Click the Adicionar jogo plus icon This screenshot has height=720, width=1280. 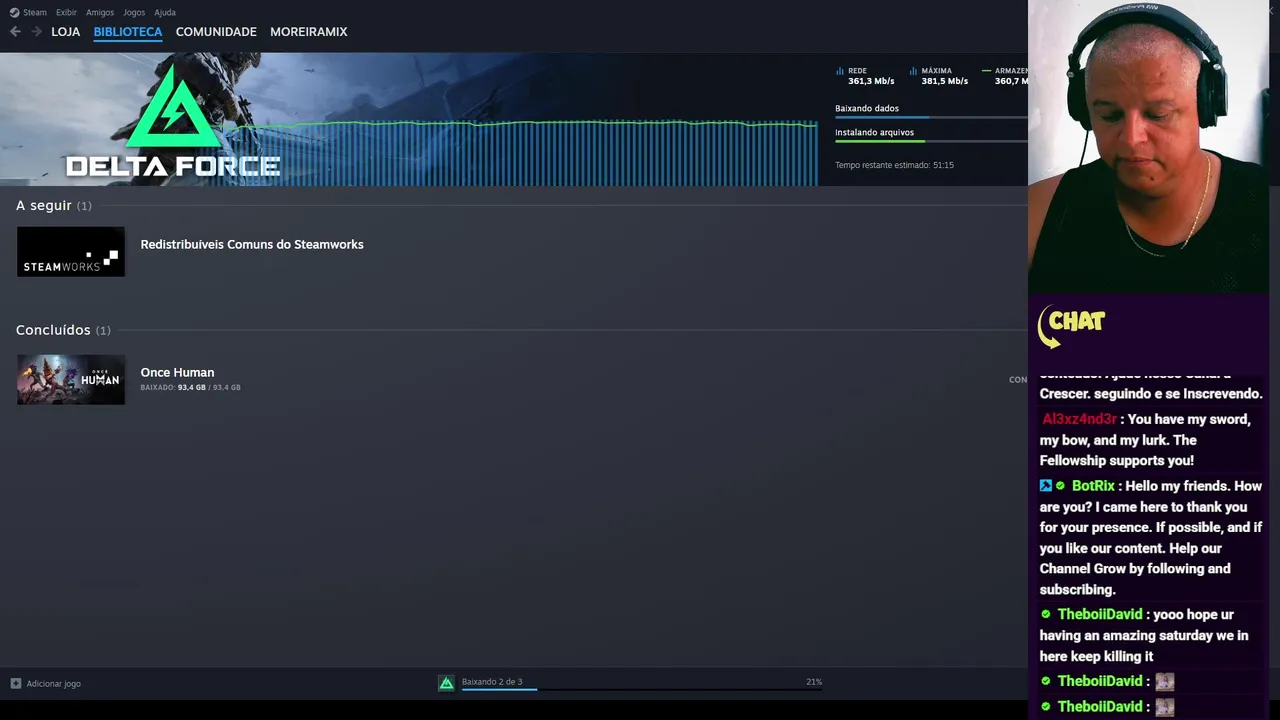click(x=16, y=684)
